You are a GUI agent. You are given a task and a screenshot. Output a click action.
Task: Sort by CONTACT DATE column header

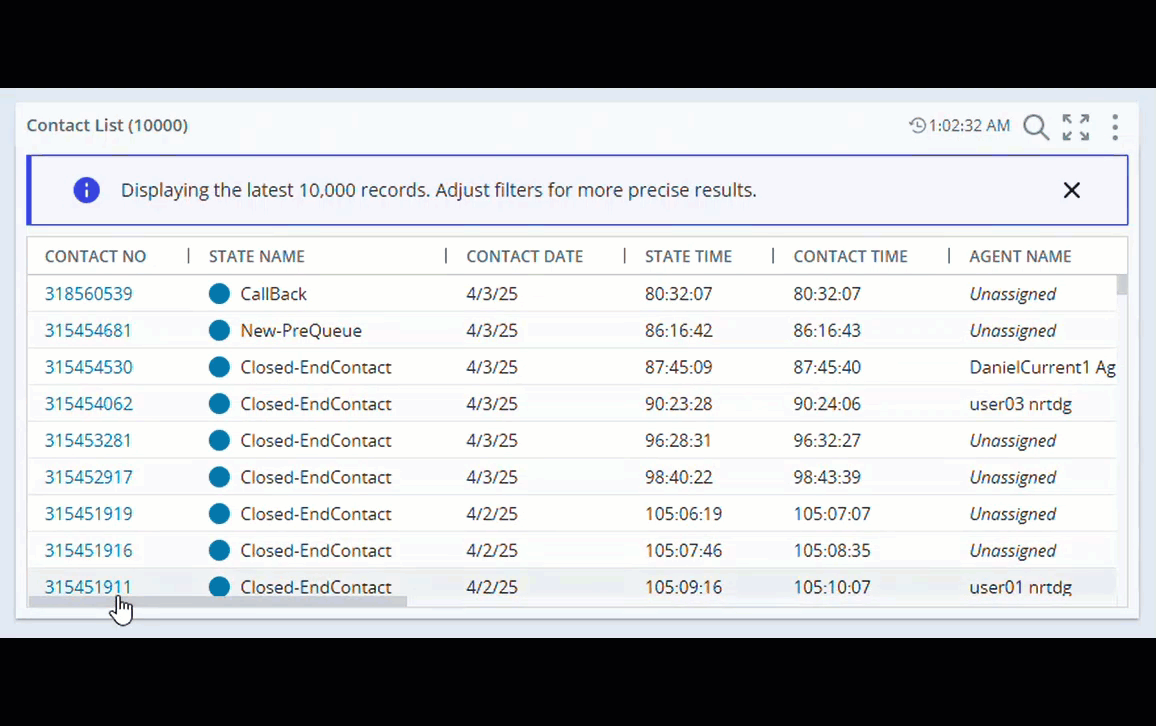tap(524, 257)
